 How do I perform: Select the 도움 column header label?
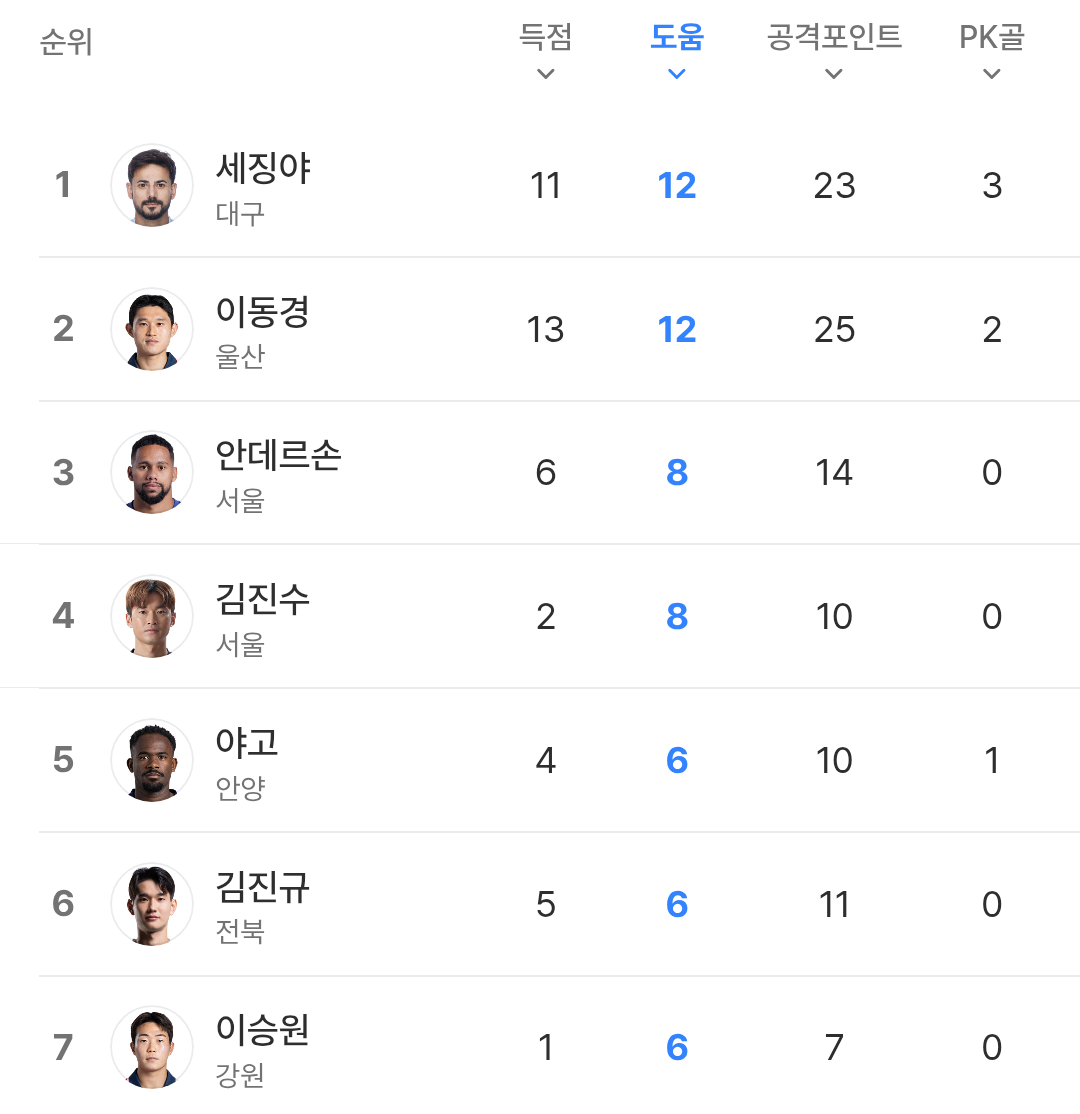click(677, 38)
